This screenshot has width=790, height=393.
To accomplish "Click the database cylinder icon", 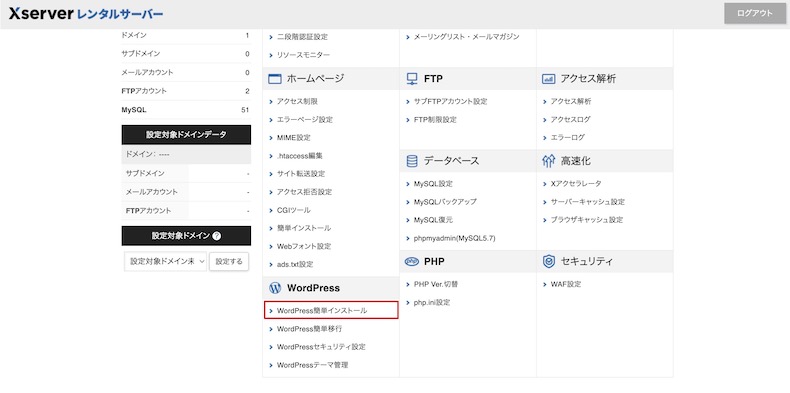I will click(412, 161).
